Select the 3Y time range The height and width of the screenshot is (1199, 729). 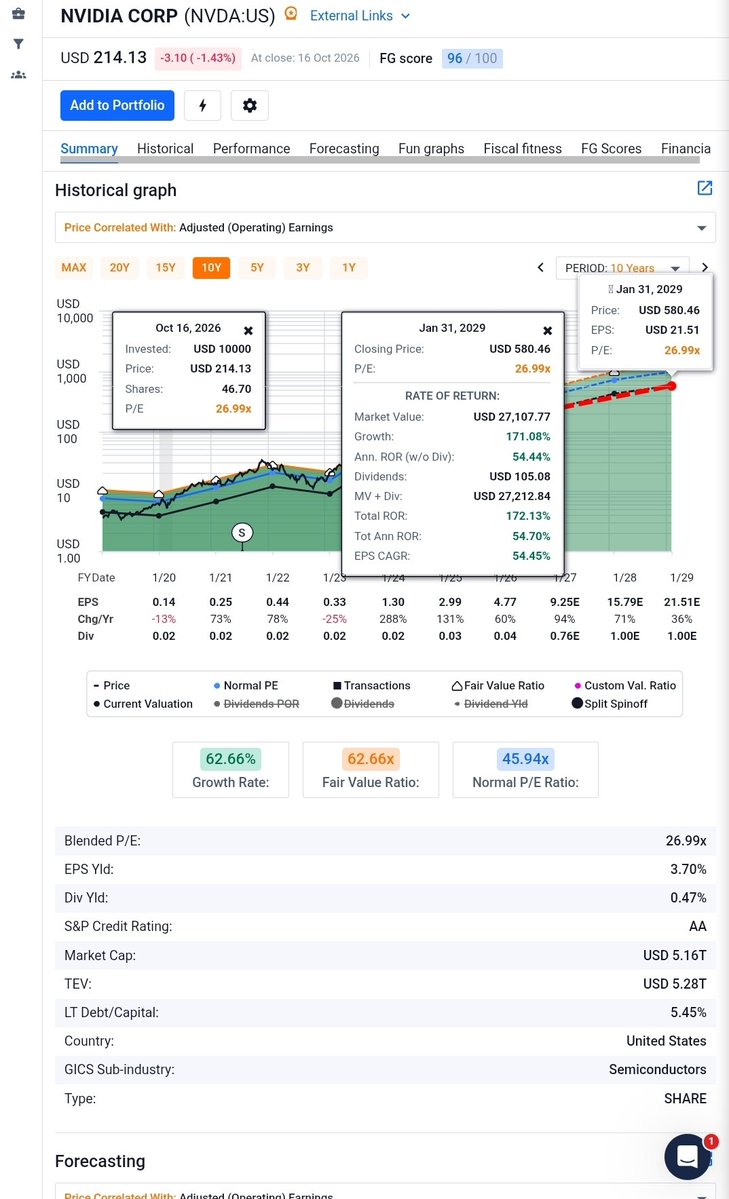coord(303,268)
